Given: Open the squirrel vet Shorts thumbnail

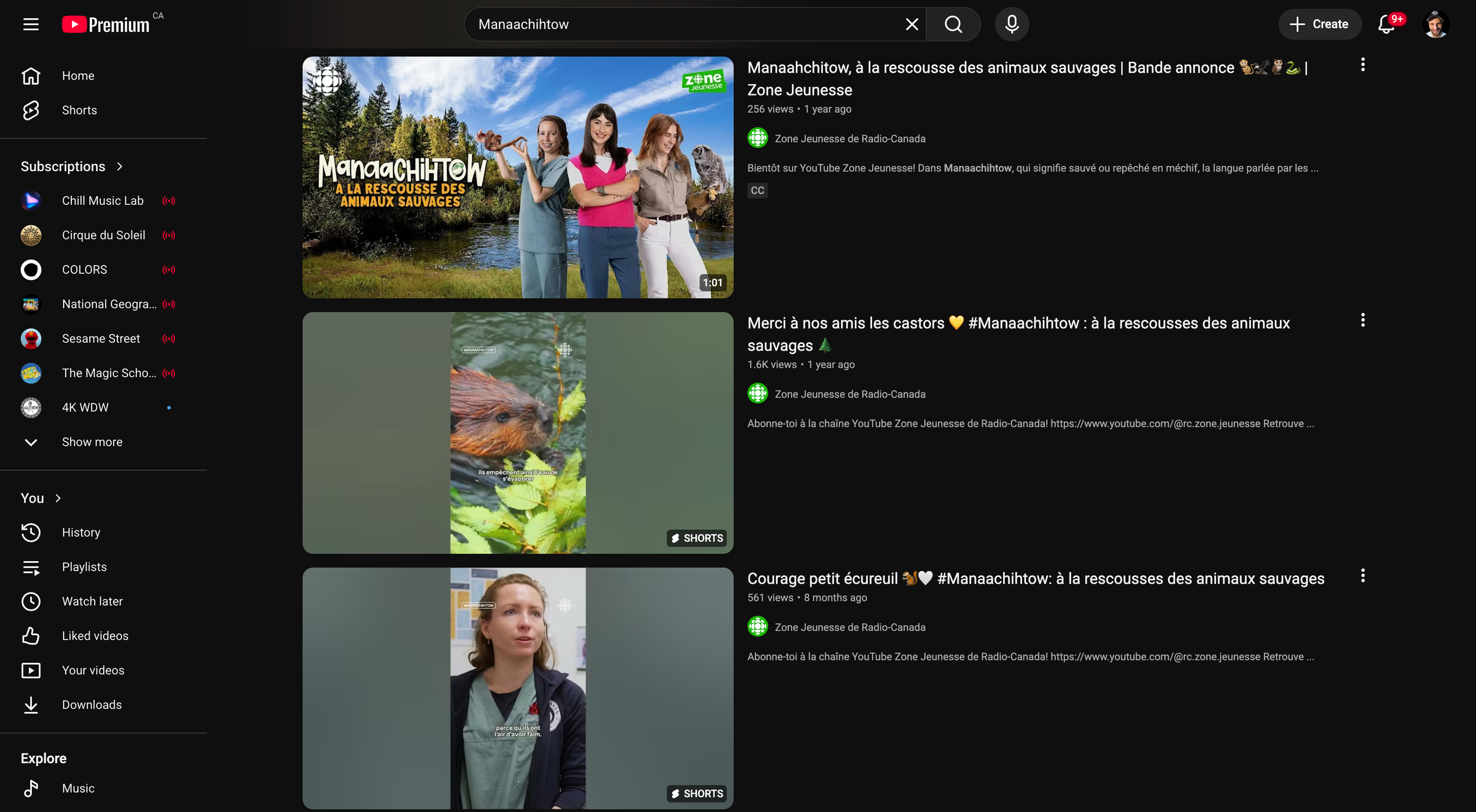Looking at the screenshot, I should [x=518, y=688].
